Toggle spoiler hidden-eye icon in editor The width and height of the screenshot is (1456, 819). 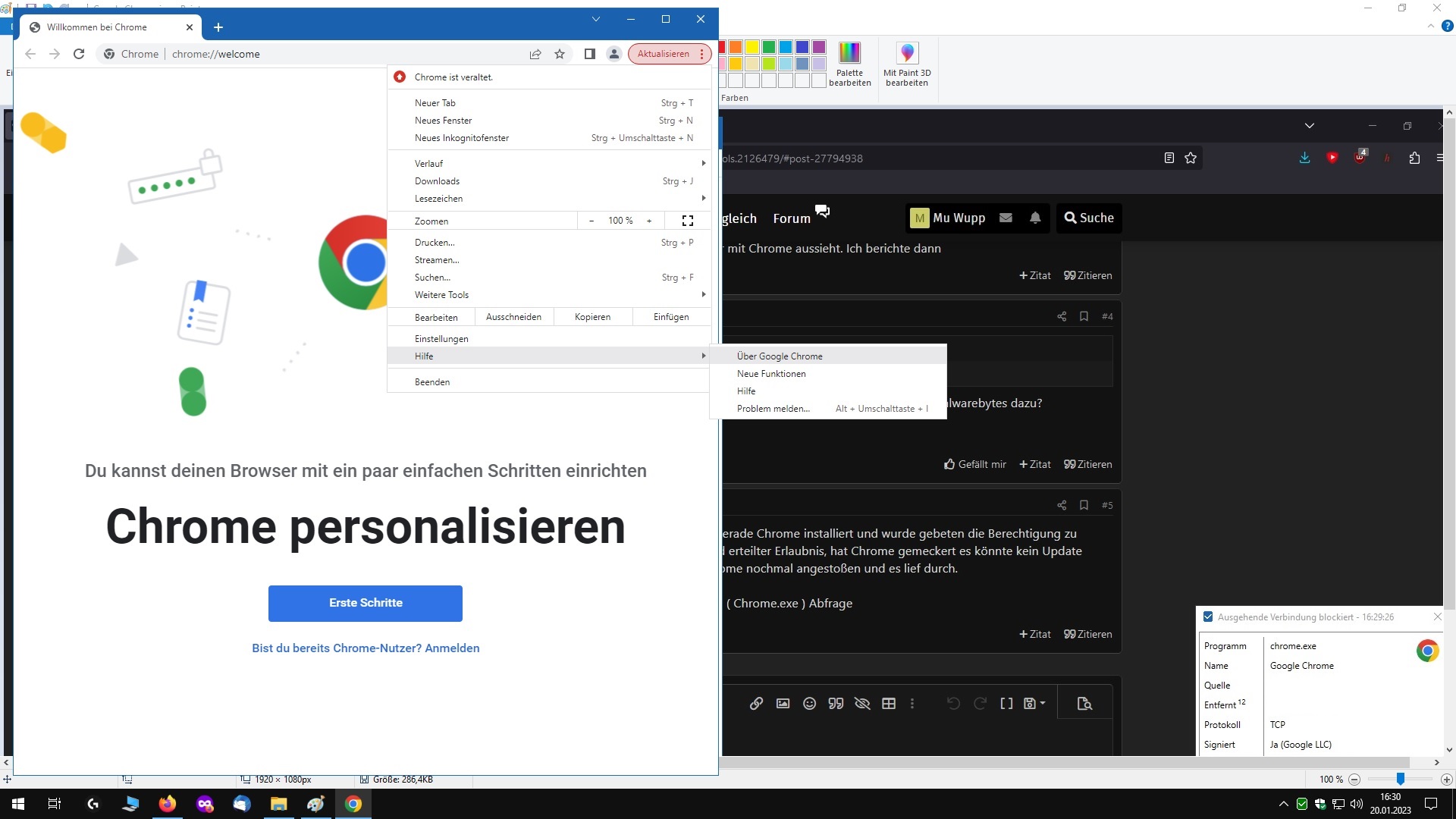point(862,704)
